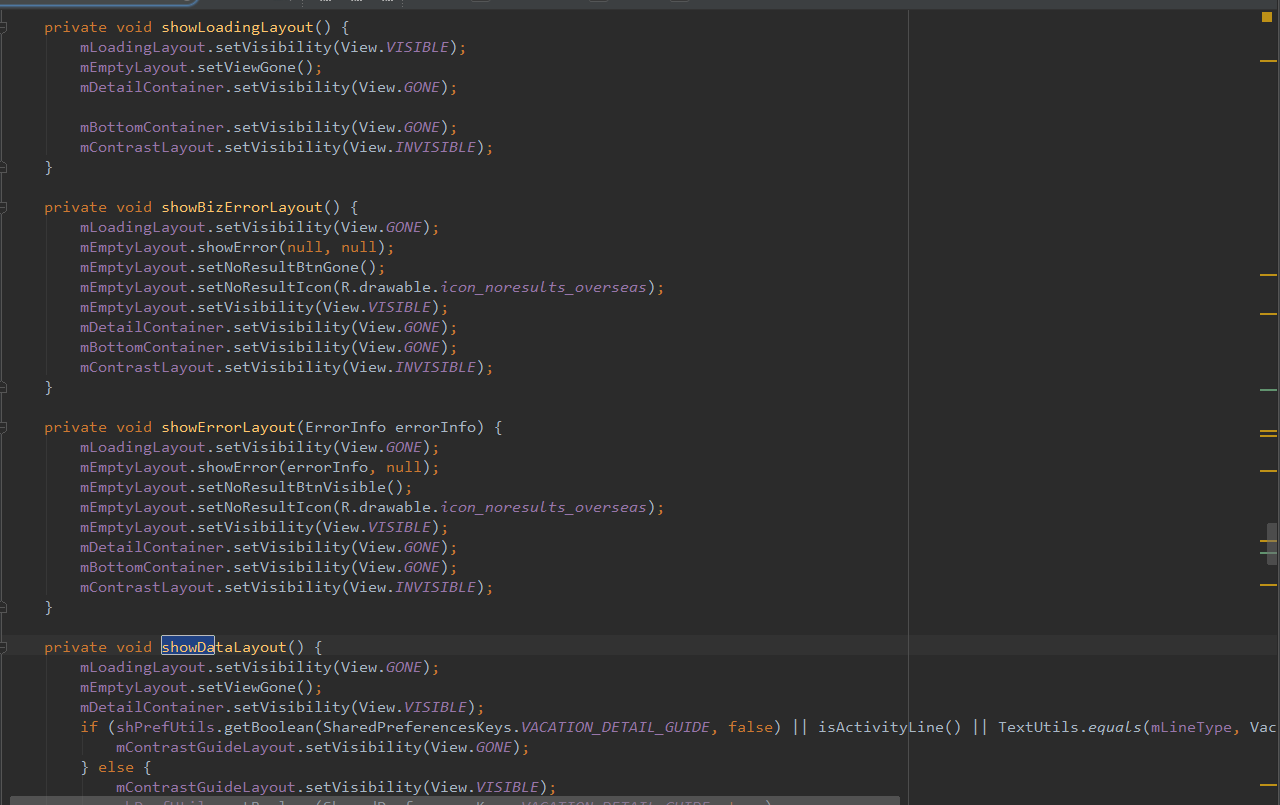Click the yellow inspection status square at the scrollbar top

tap(1269, 17)
